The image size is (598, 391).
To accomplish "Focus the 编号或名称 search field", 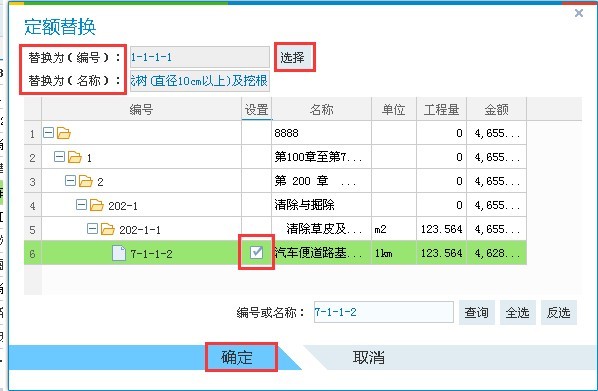I will click(x=384, y=312).
